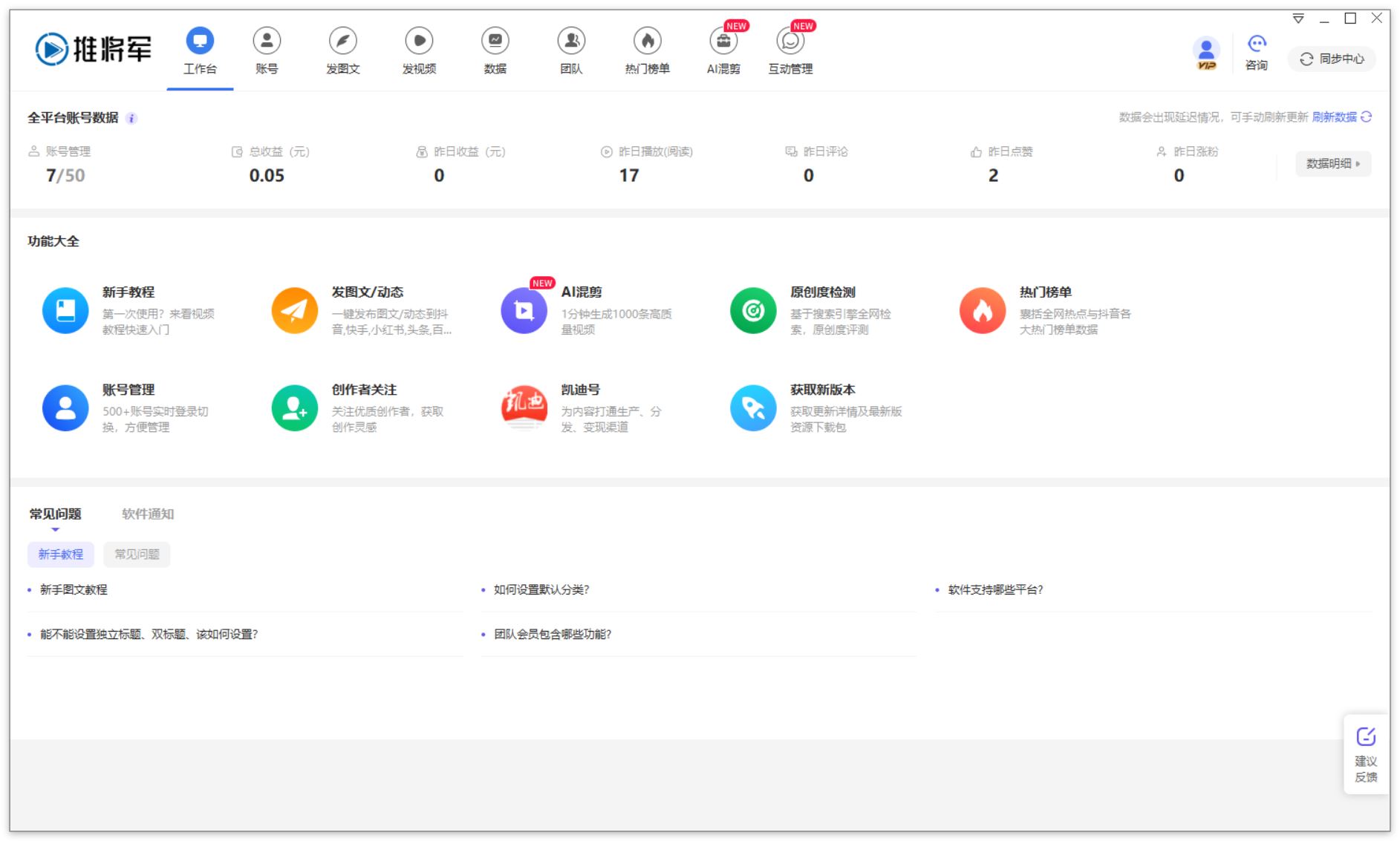
Task: Open the 工作台 workbench icon
Action: (200, 40)
